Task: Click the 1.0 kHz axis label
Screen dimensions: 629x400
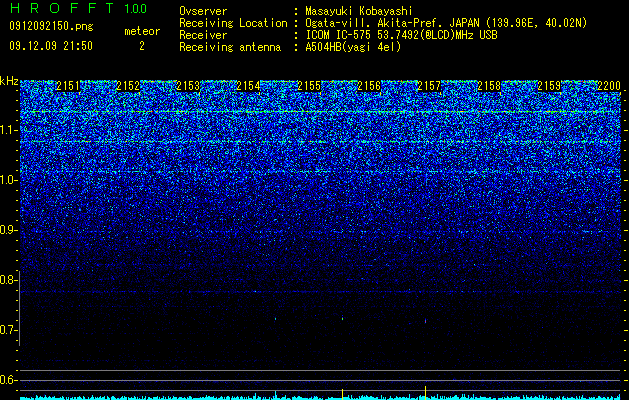Action: 8,180
